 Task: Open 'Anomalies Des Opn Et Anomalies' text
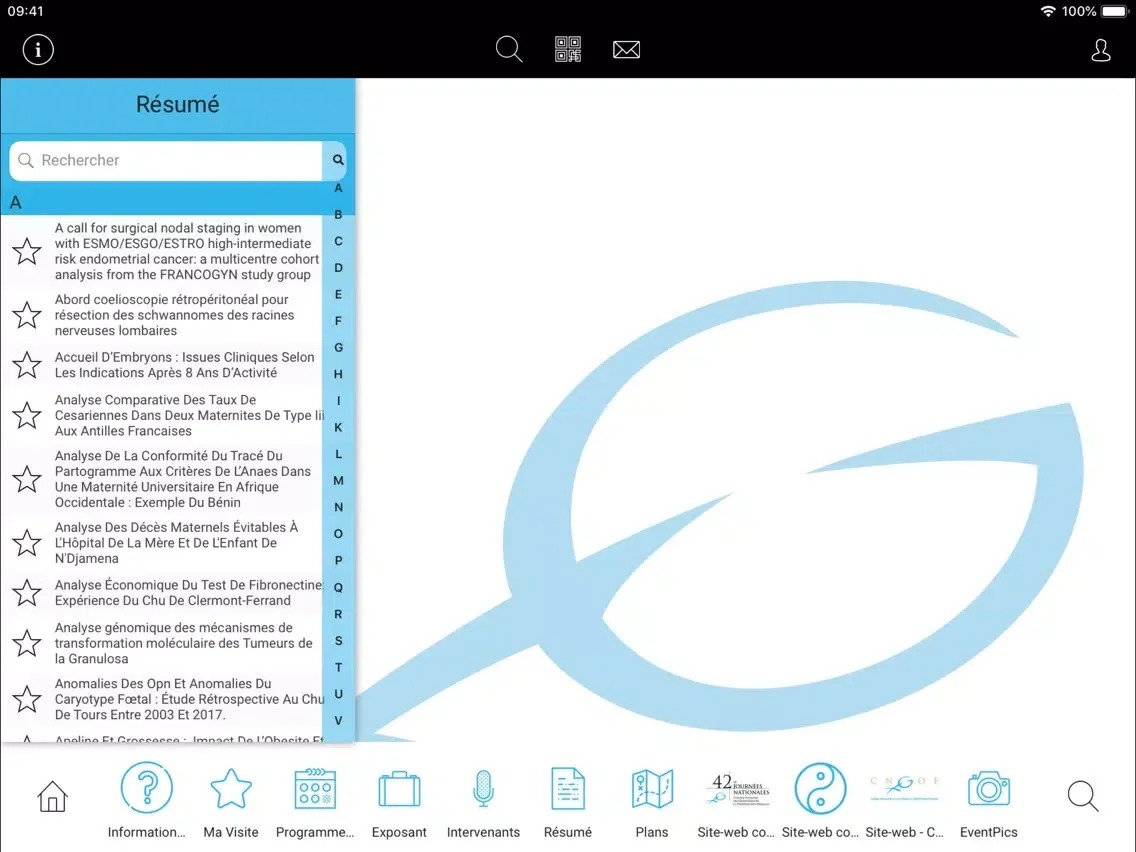(x=189, y=699)
